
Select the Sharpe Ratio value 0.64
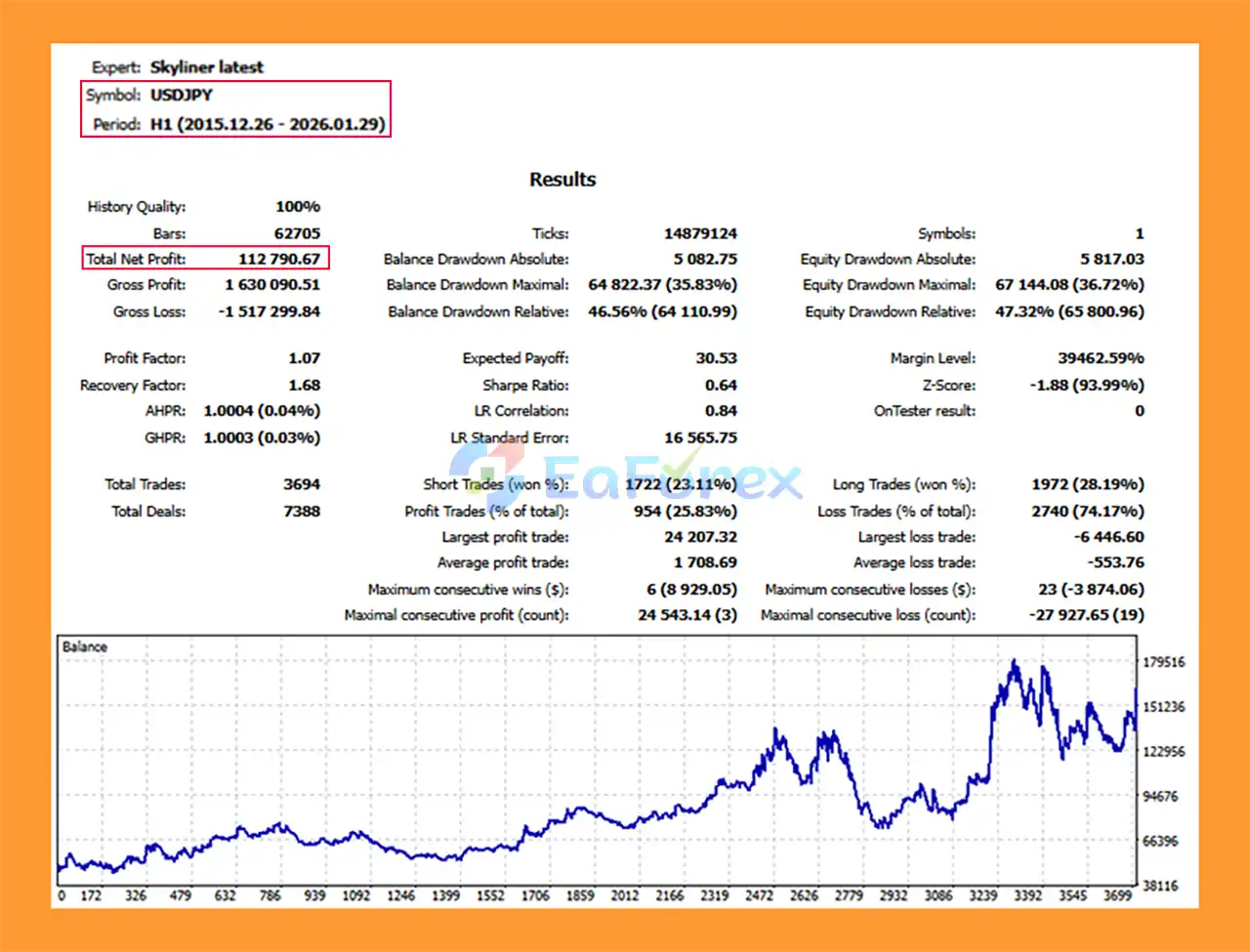coord(721,385)
